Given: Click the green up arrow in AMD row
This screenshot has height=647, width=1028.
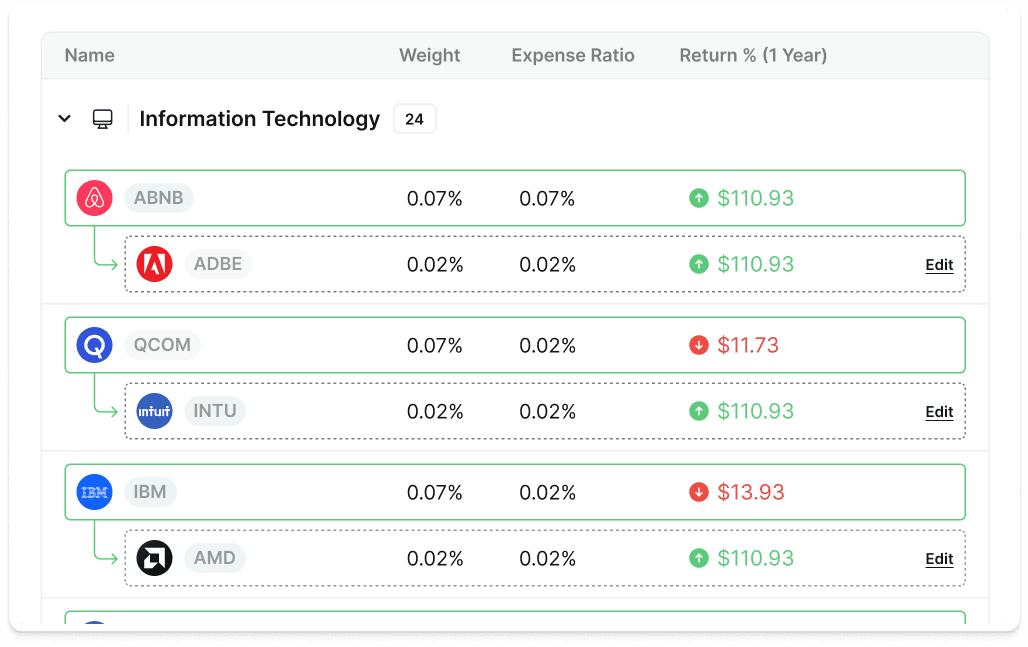Looking at the screenshot, I should (699, 558).
